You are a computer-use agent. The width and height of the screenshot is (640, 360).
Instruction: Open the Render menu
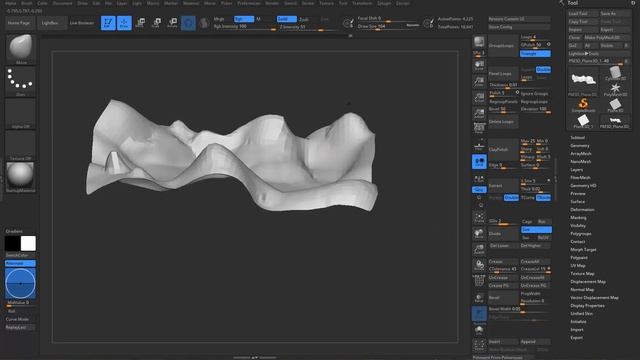(272, 3)
